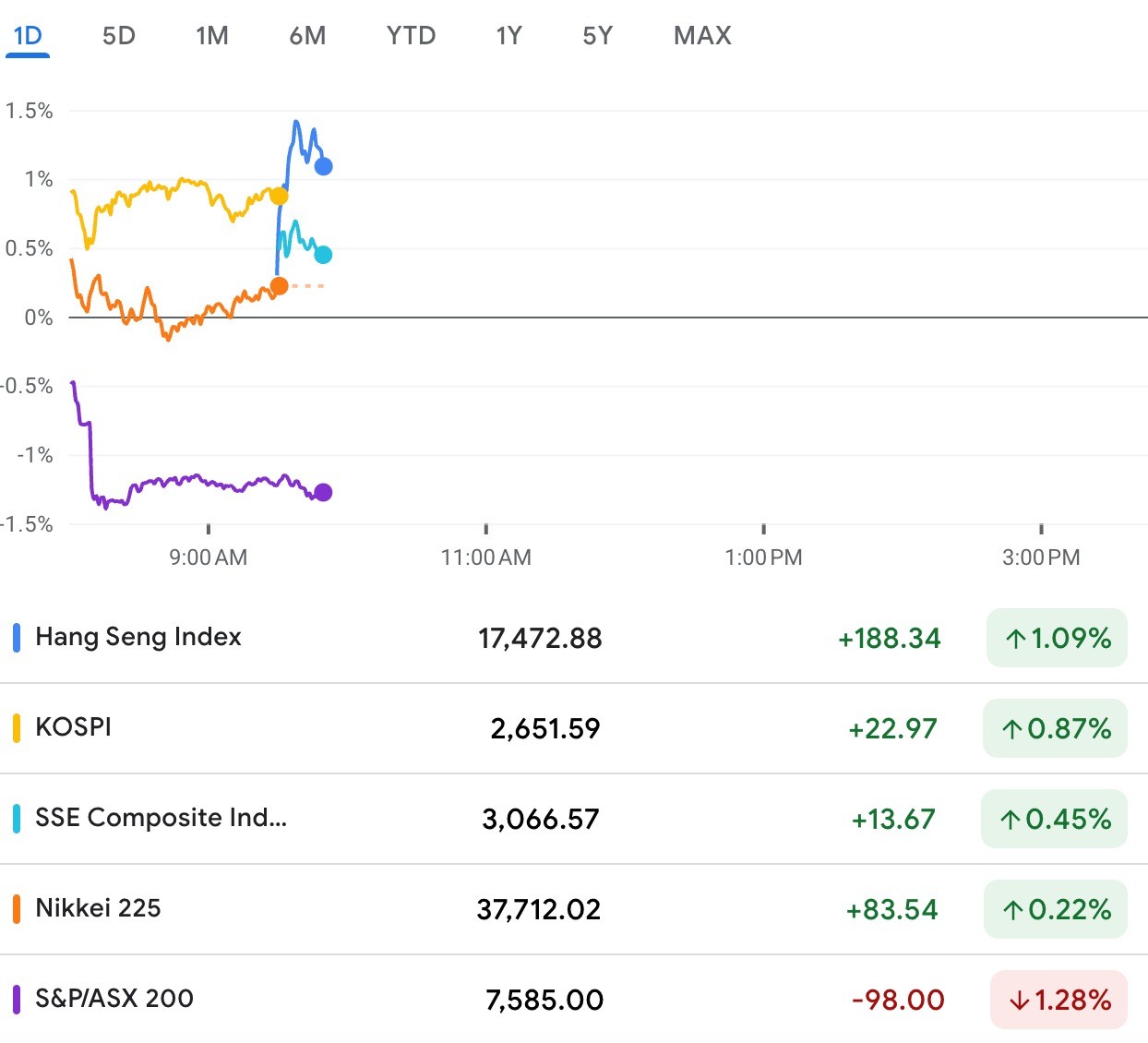This screenshot has height=1043, width=1148.
Task: Click KOSPI change +22.97
Action: coord(892,728)
